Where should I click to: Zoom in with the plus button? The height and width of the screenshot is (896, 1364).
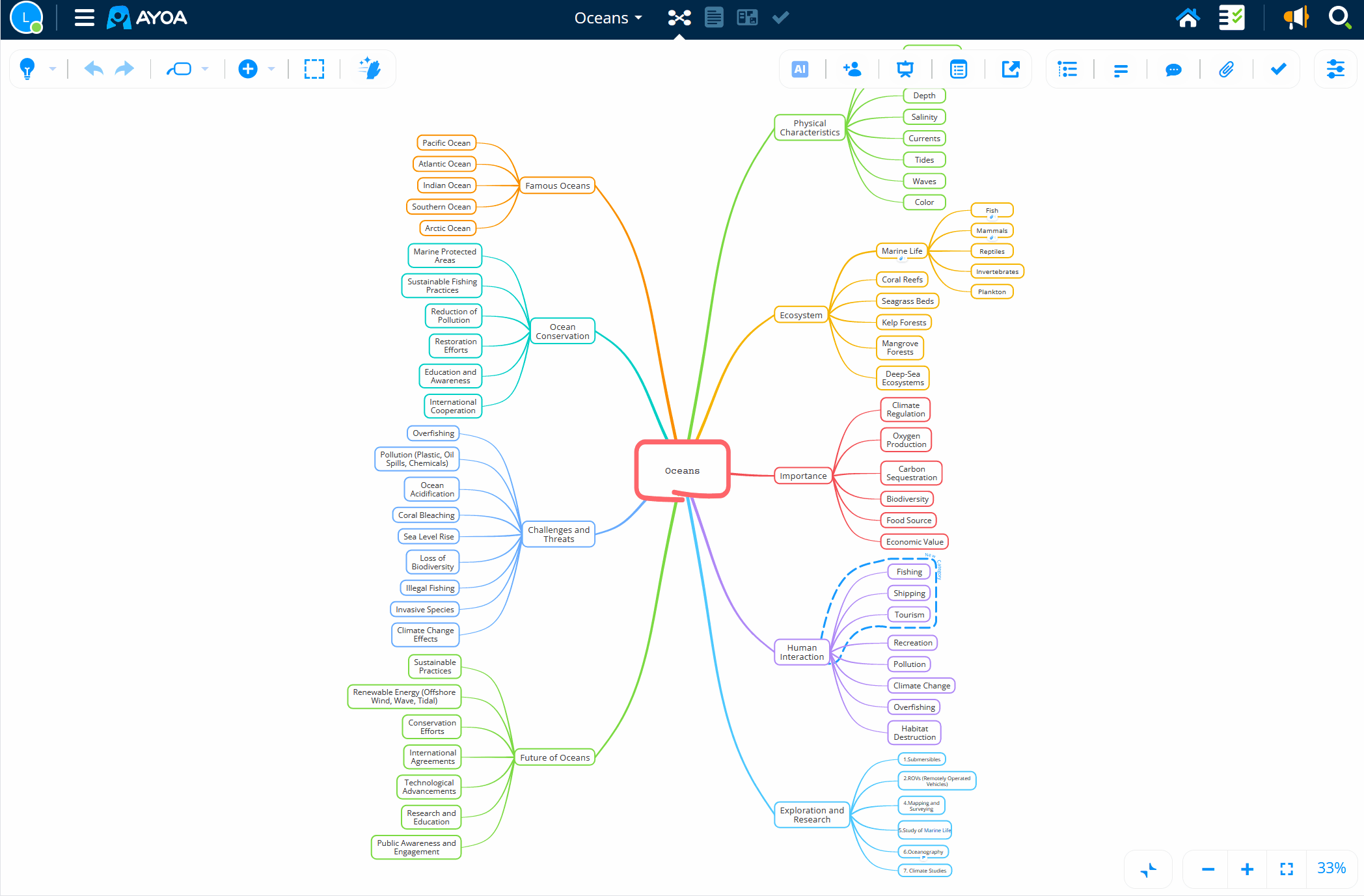click(x=1248, y=869)
